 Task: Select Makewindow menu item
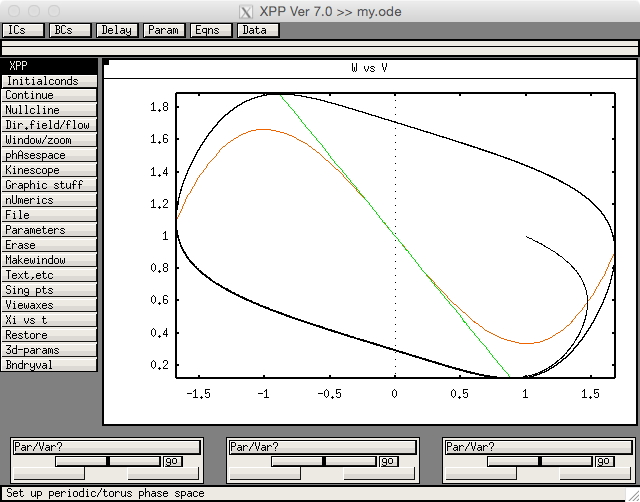point(49,260)
